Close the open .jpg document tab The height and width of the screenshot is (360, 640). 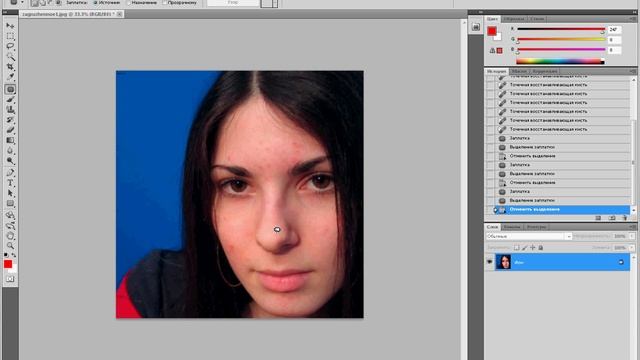(x=119, y=14)
